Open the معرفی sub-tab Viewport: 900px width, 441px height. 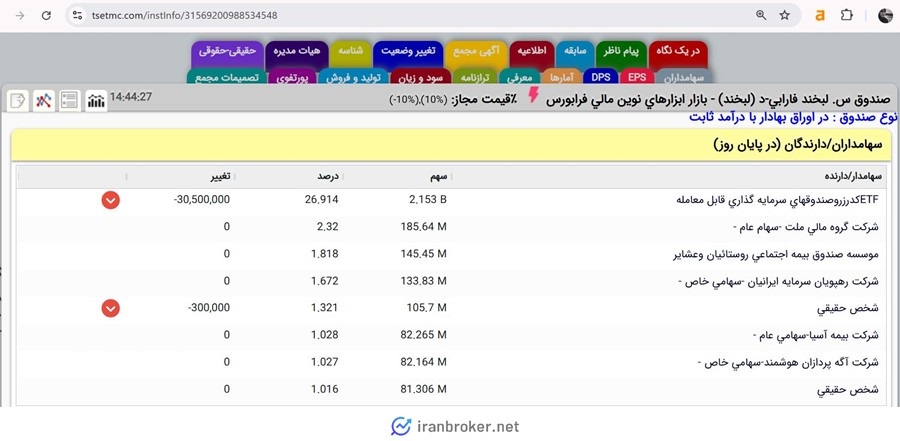pos(520,77)
